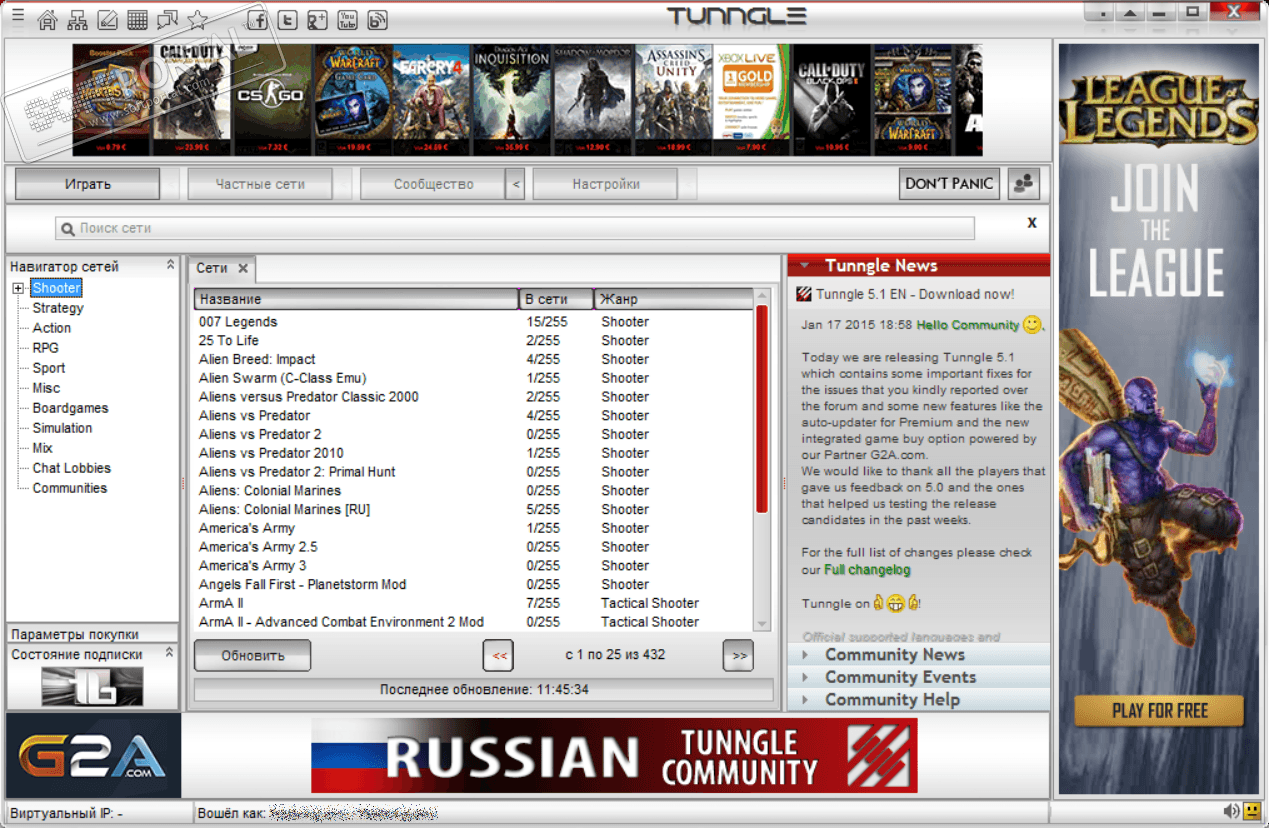The width and height of the screenshot is (1269, 828).
Task: Mute sound with the speaker icon
Action: coord(1230,810)
